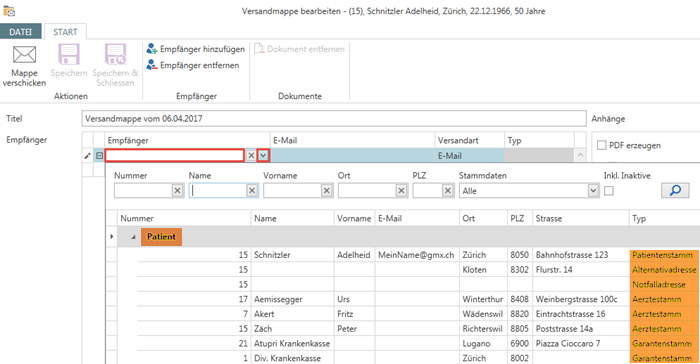Clear the PLZ filter field
The image size is (700, 364).
tap(448, 191)
